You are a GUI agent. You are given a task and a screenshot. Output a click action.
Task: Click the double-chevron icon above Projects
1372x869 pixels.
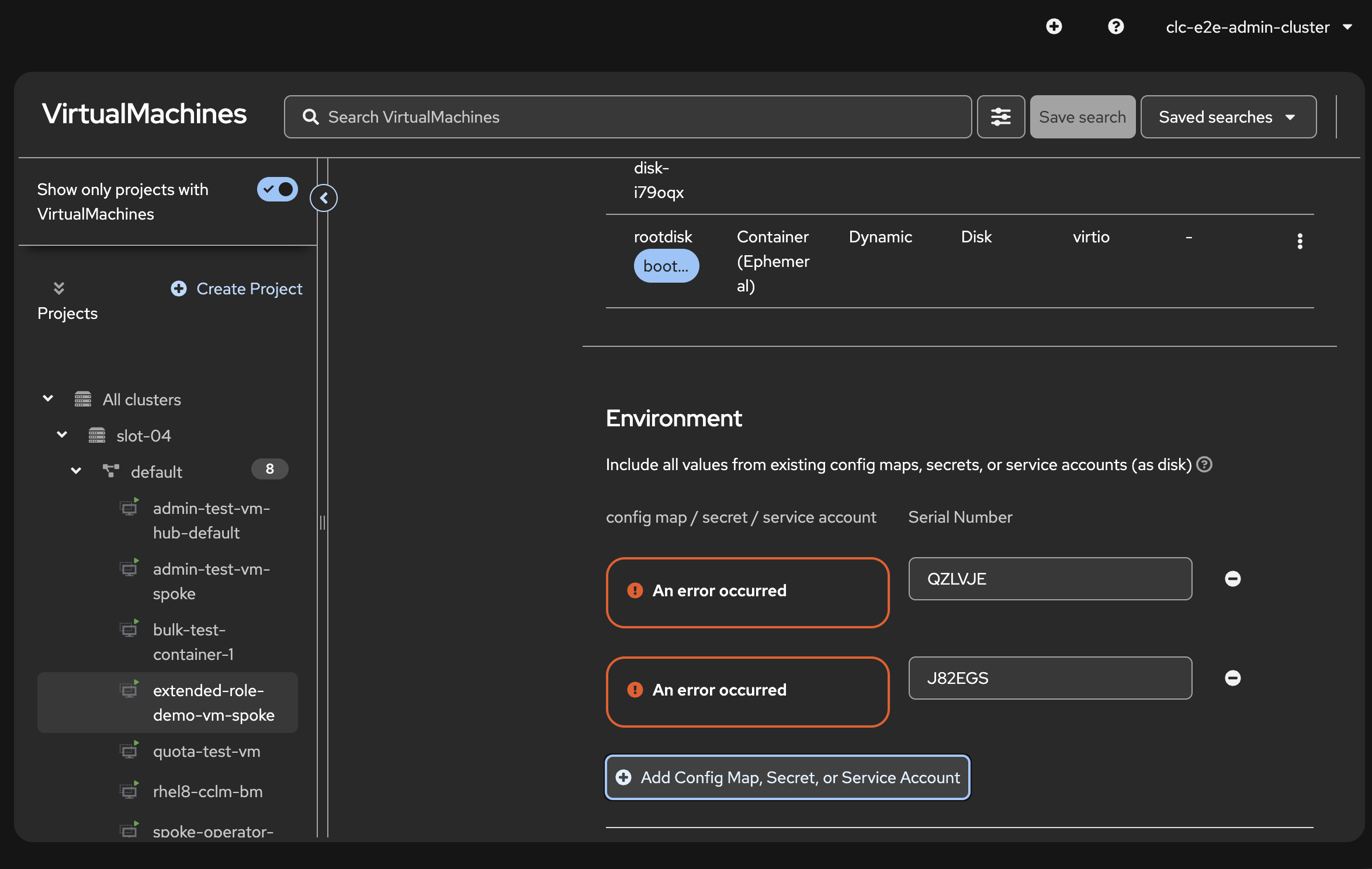[x=59, y=288]
